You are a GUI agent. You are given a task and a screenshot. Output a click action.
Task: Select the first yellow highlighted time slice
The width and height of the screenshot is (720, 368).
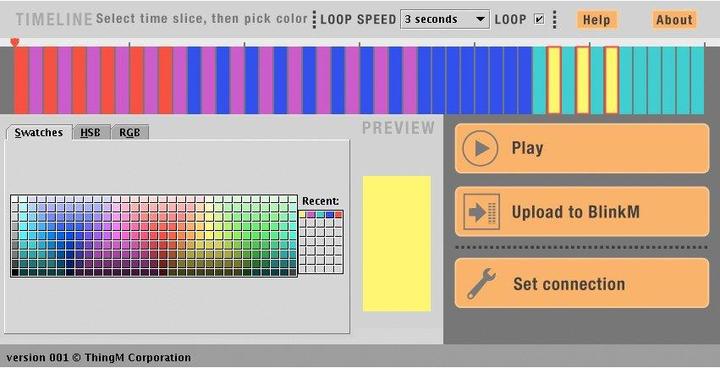click(554, 80)
